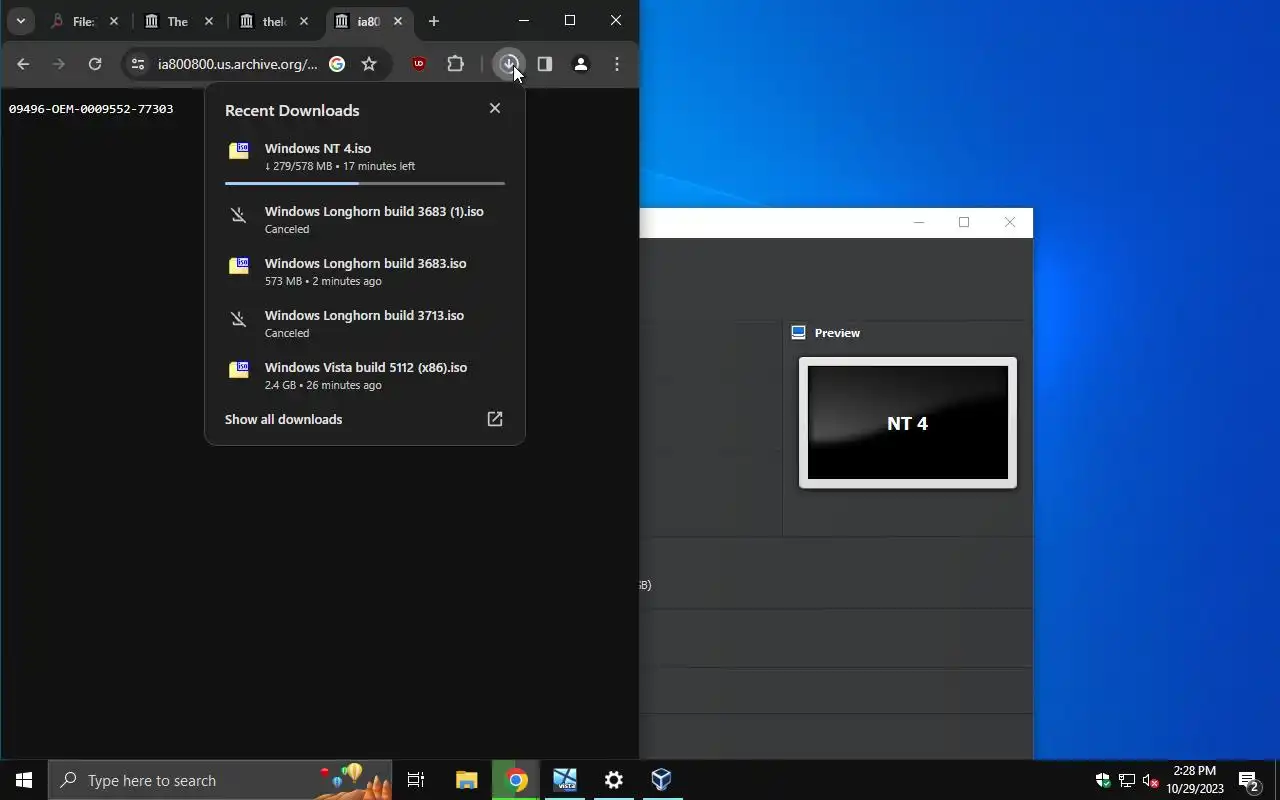Click the NT 4 download progress bar
The height and width of the screenshot is (800, 1280).
click(x=365, y=184)
